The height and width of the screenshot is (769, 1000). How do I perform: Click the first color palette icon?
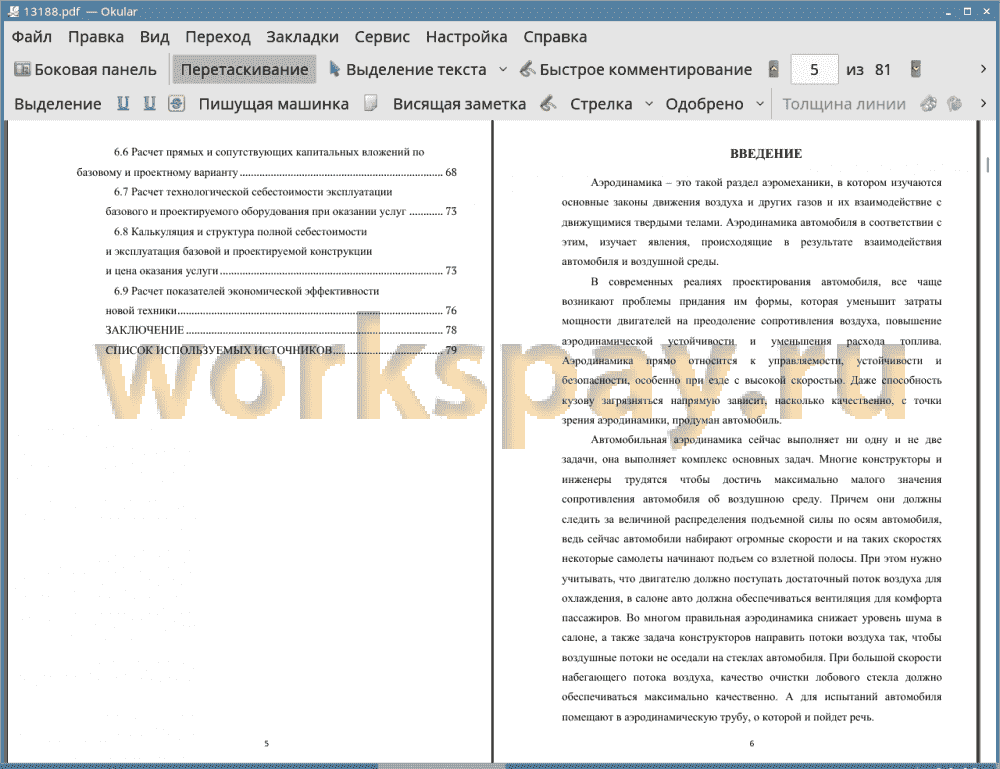coord(929,103)
